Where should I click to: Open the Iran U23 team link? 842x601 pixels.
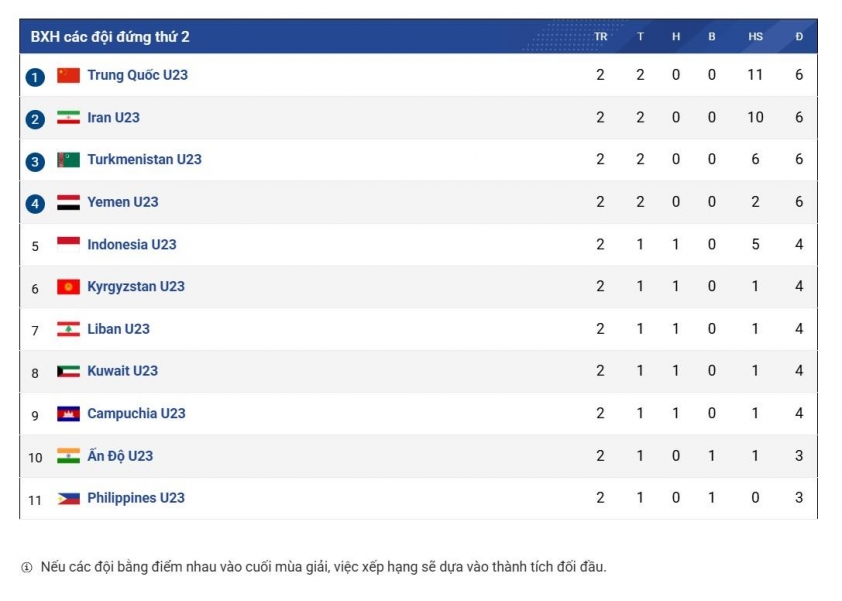pos(113,118)
